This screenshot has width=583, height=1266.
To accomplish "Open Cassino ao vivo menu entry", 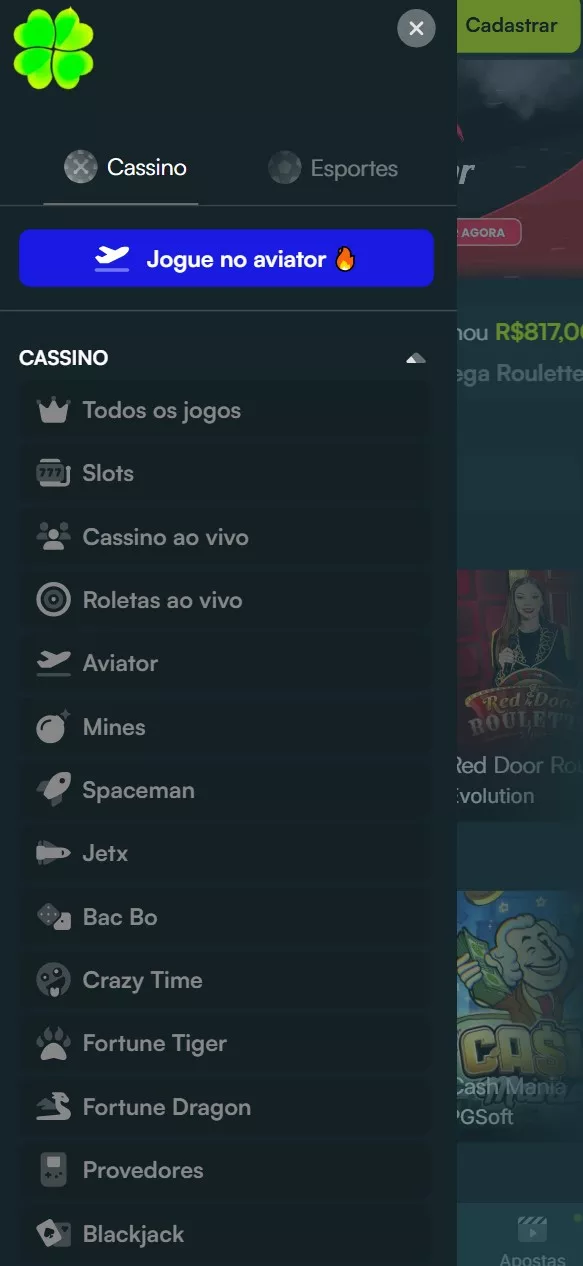I will click(x=226, y=537).
